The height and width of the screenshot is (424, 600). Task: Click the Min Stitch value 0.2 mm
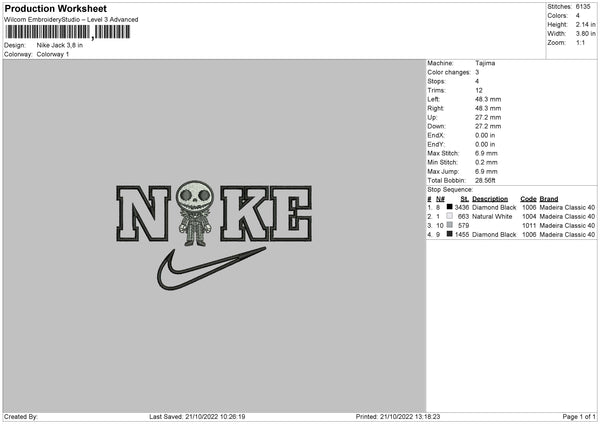coord(486,162)
